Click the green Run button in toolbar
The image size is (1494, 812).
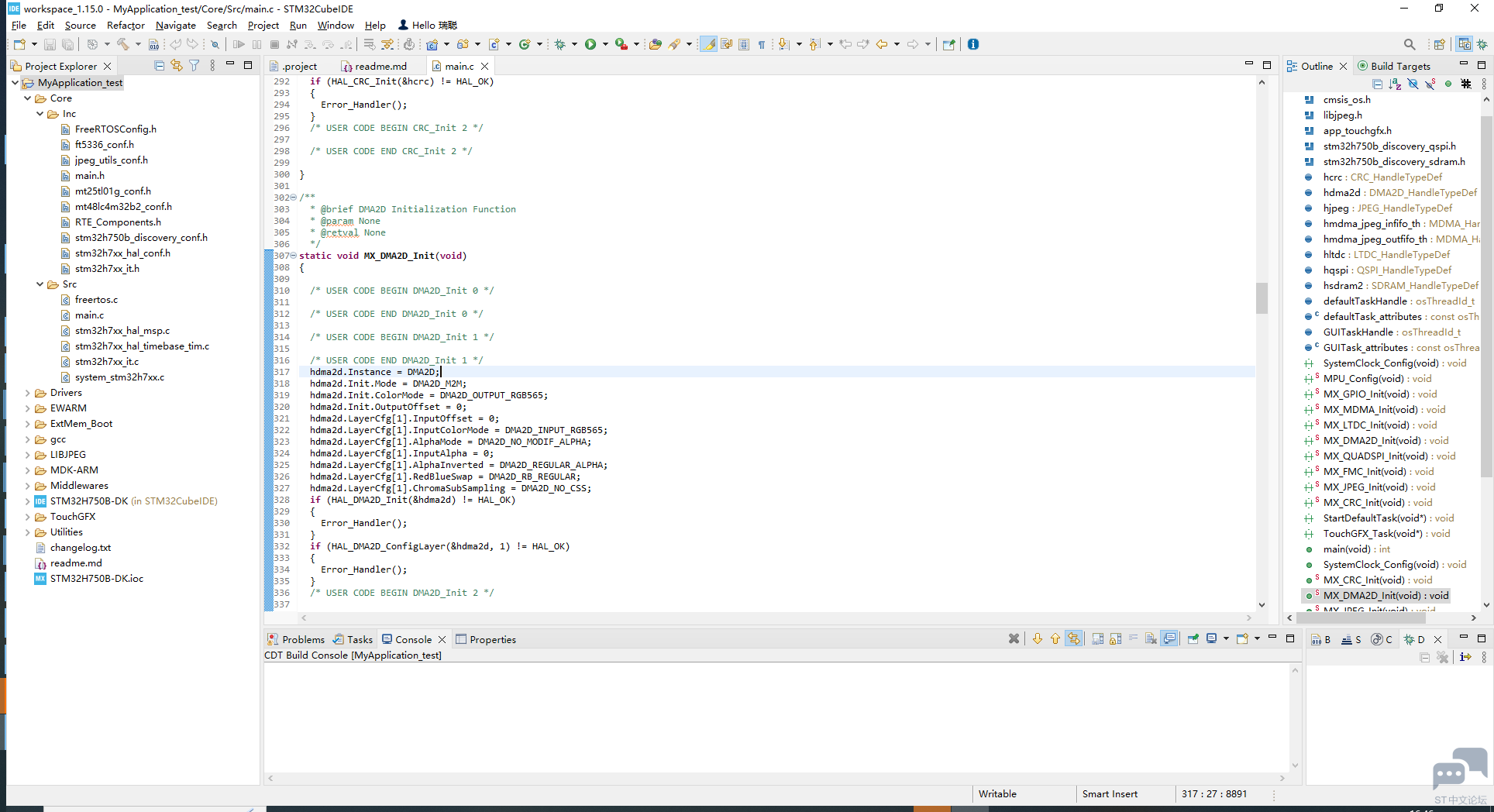[x=590, y=44]
